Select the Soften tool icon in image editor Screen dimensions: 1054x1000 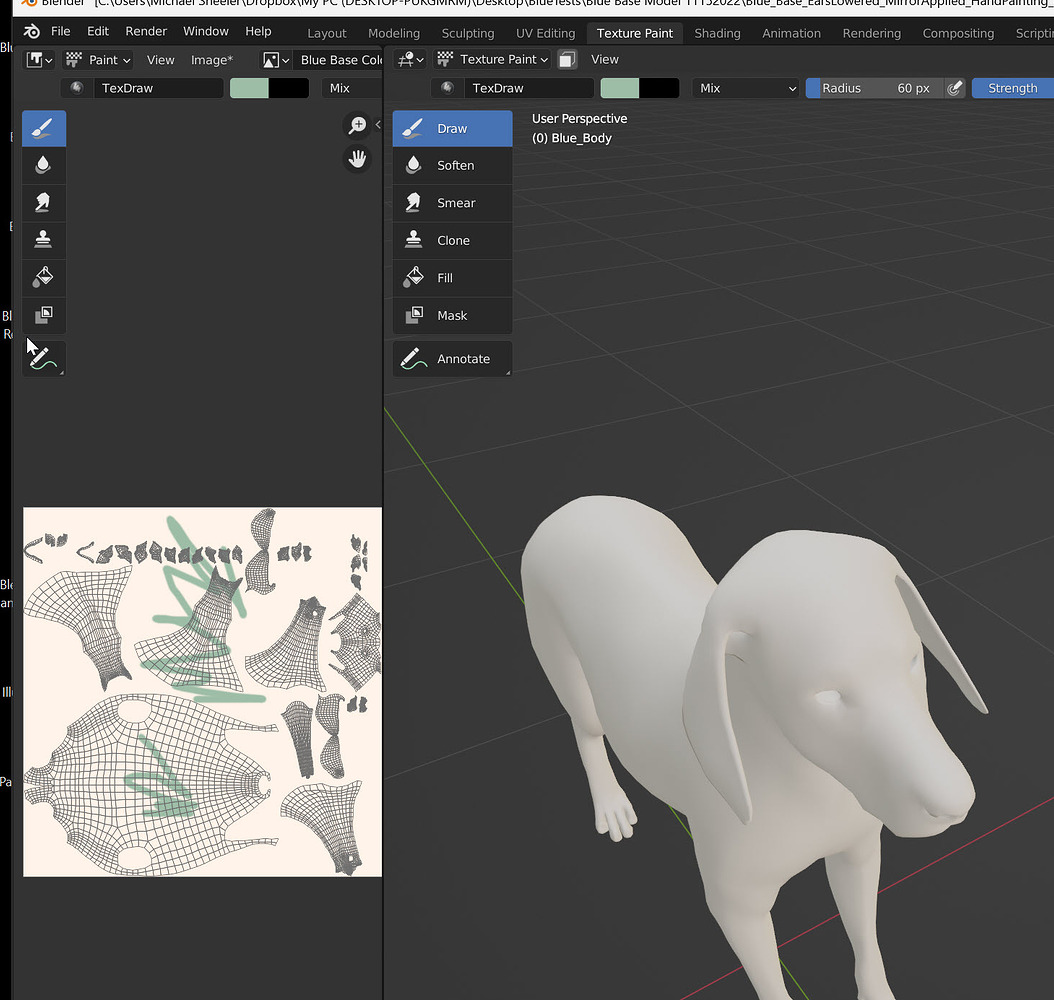tap(44, 165)
